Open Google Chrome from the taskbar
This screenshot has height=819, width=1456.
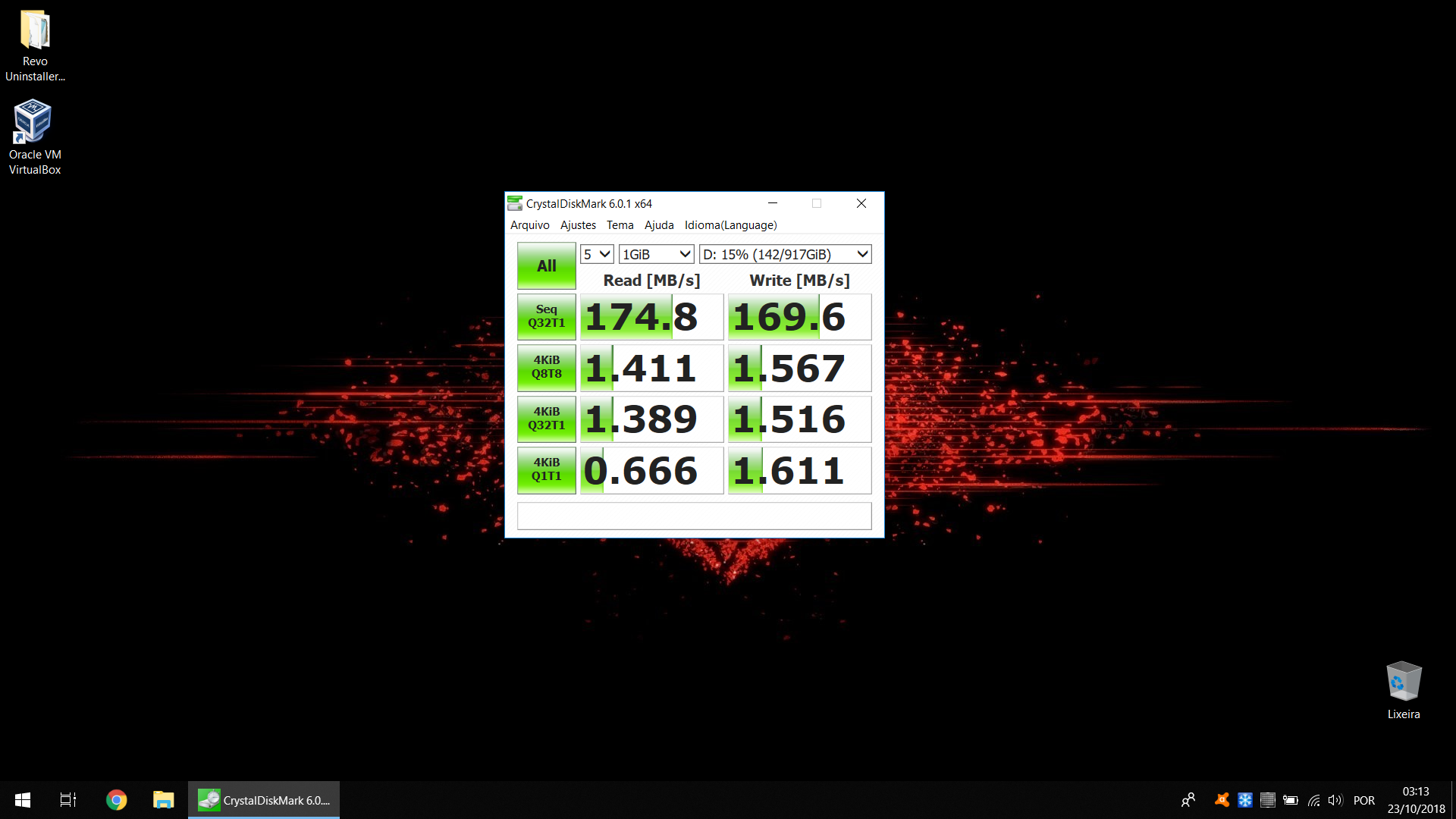(116, 800)
